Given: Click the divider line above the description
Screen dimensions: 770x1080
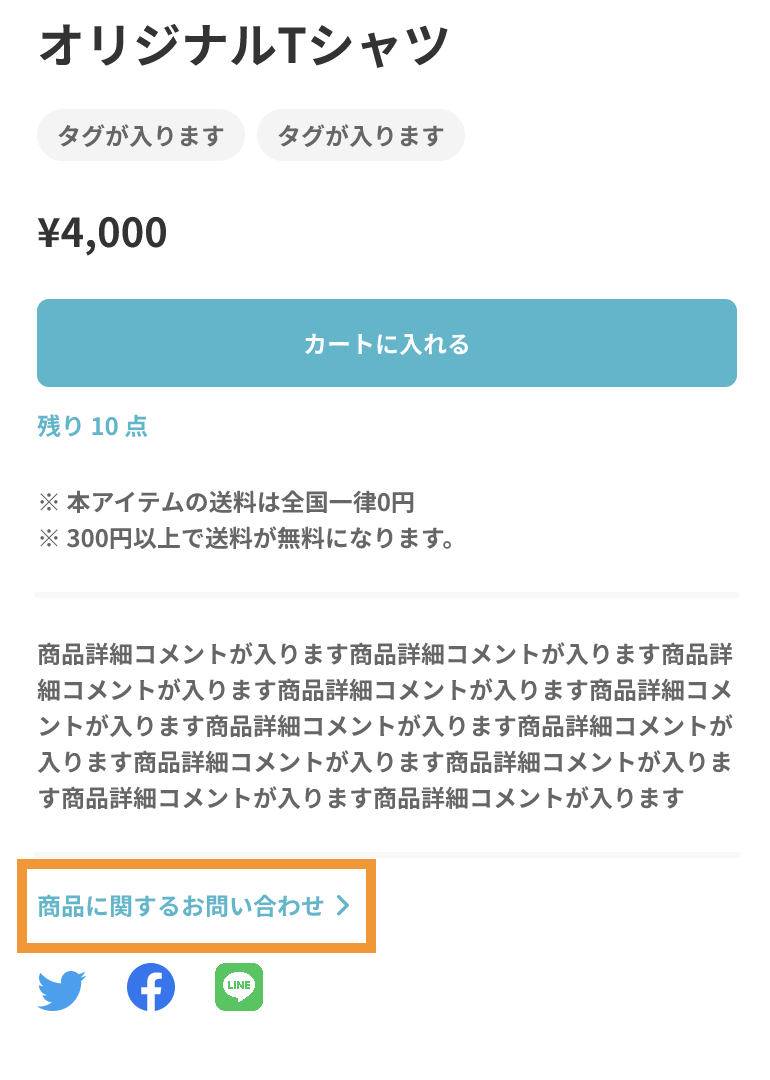Looking at the screenshot, I should [x=387, y=595].
